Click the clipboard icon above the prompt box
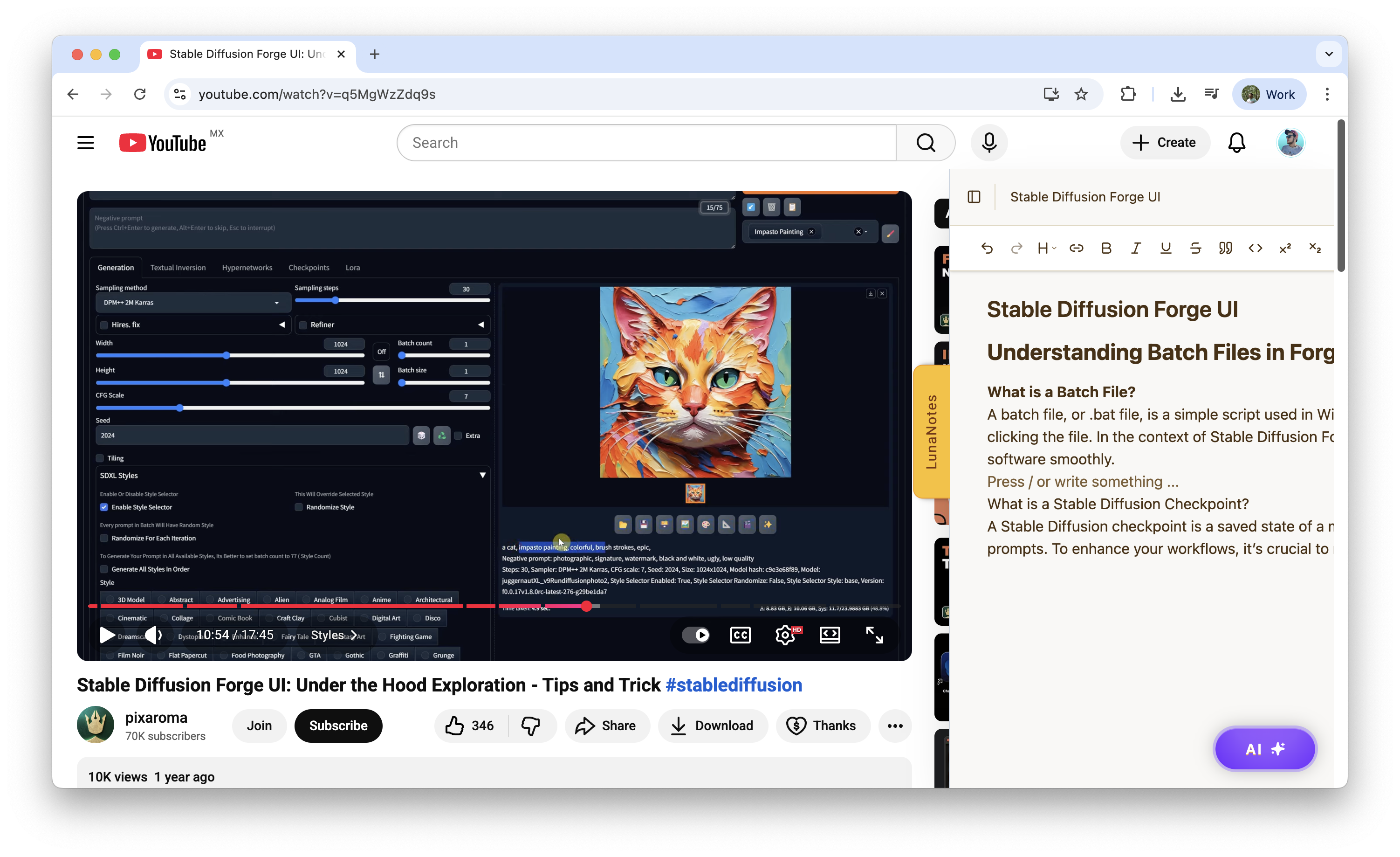The image size is (1400, 857). click(792, 207)
